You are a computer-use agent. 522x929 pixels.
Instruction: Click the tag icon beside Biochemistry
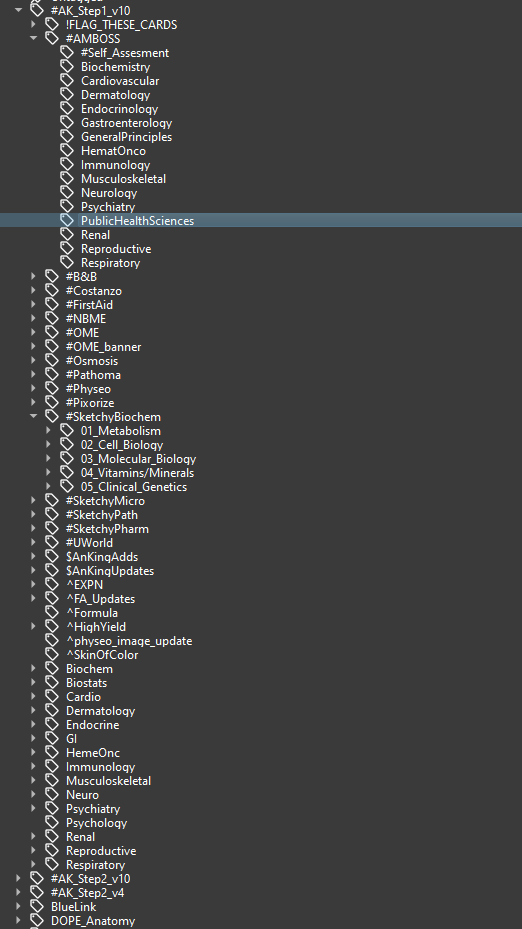point(67,67)
